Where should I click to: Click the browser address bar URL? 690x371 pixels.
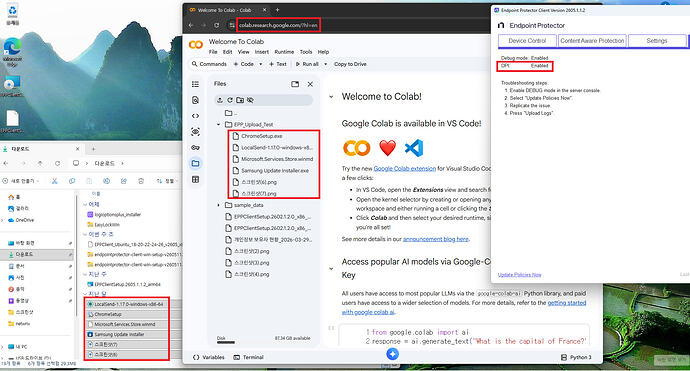point(278,25)
